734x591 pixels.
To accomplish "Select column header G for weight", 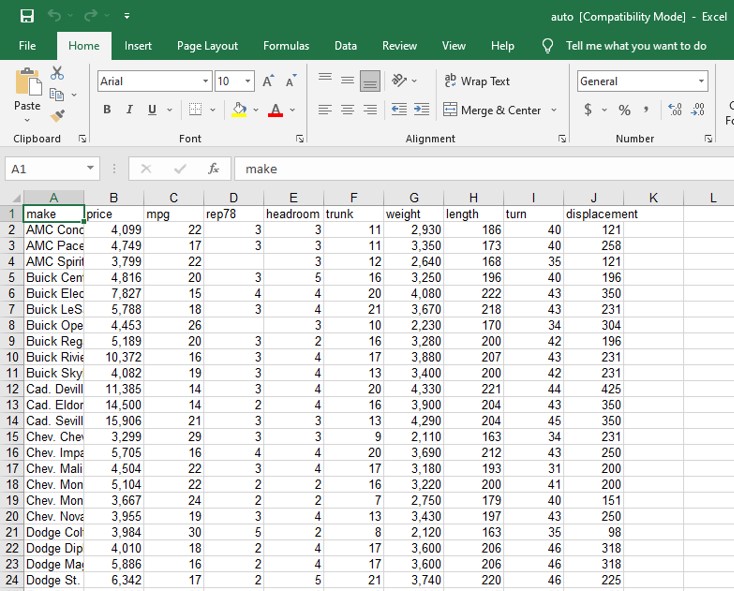I will point(413,198).
